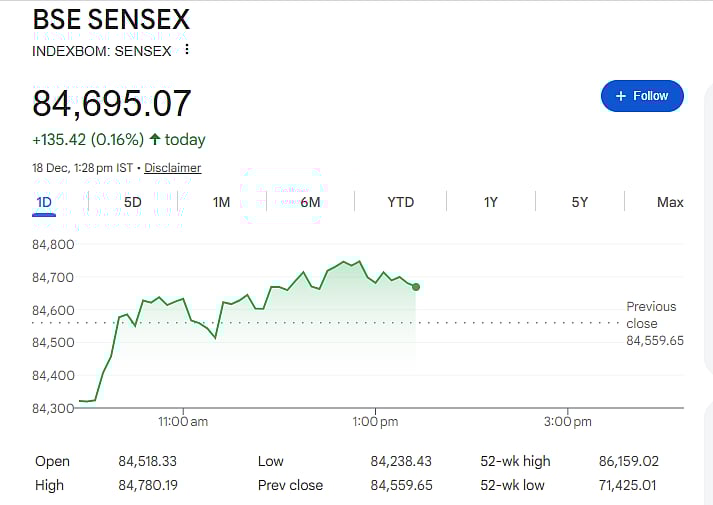This screenshot has width=713, height=505.
Task: Show the 6M chart range
Action: [310, 202]
